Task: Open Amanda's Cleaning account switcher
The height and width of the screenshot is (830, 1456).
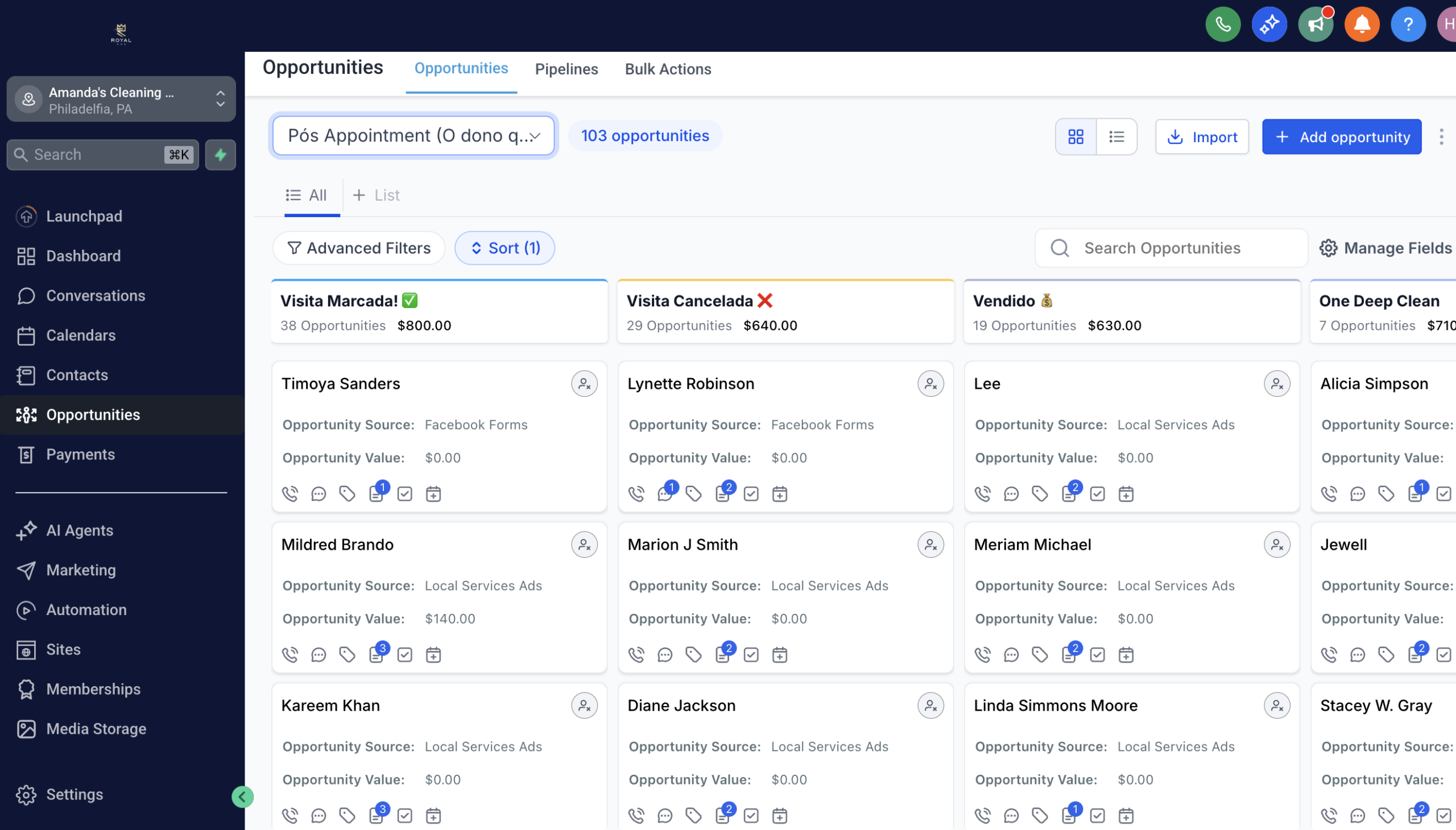Action: pos(121,99)
